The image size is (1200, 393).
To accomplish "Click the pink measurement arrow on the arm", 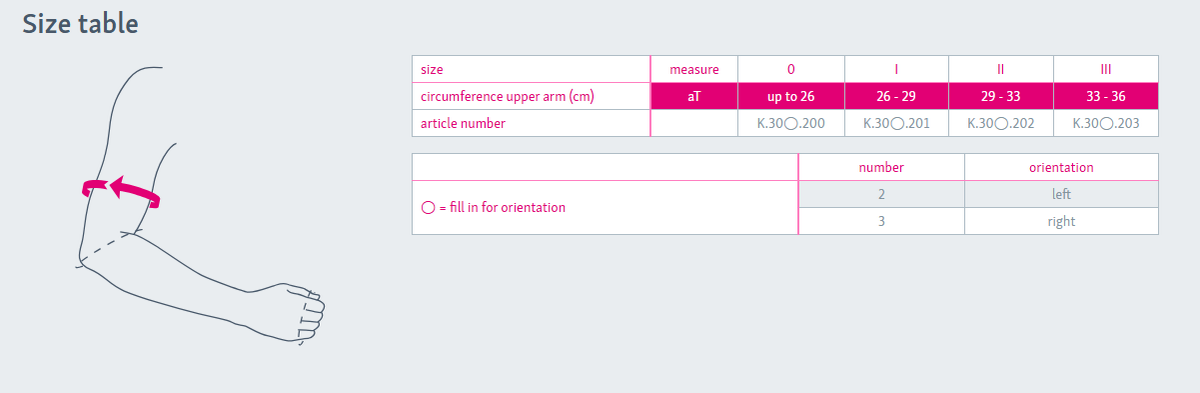I will pos(120,190).
